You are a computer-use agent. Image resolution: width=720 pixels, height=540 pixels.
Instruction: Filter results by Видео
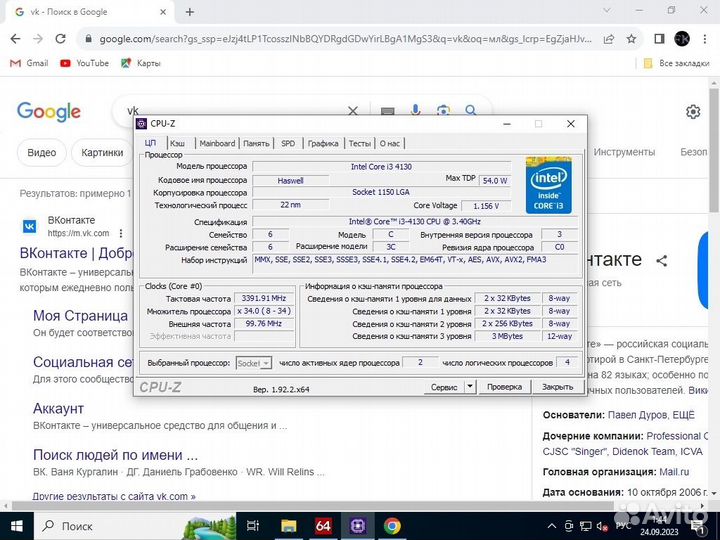point(42,152)
